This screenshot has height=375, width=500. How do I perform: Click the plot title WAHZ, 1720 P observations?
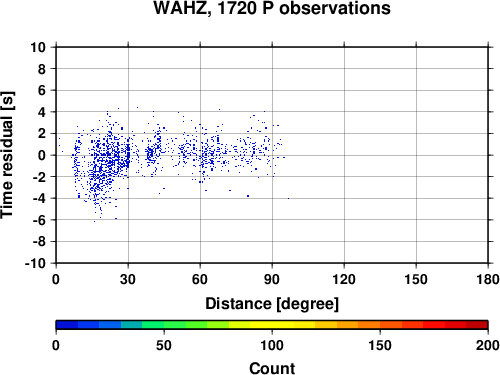coord(272,8)
